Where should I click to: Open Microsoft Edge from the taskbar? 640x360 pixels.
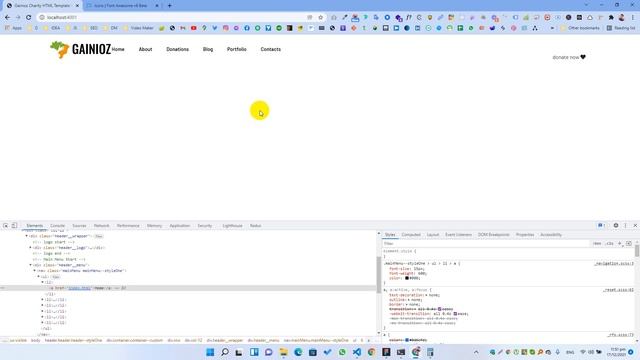(x=298, y=352)
